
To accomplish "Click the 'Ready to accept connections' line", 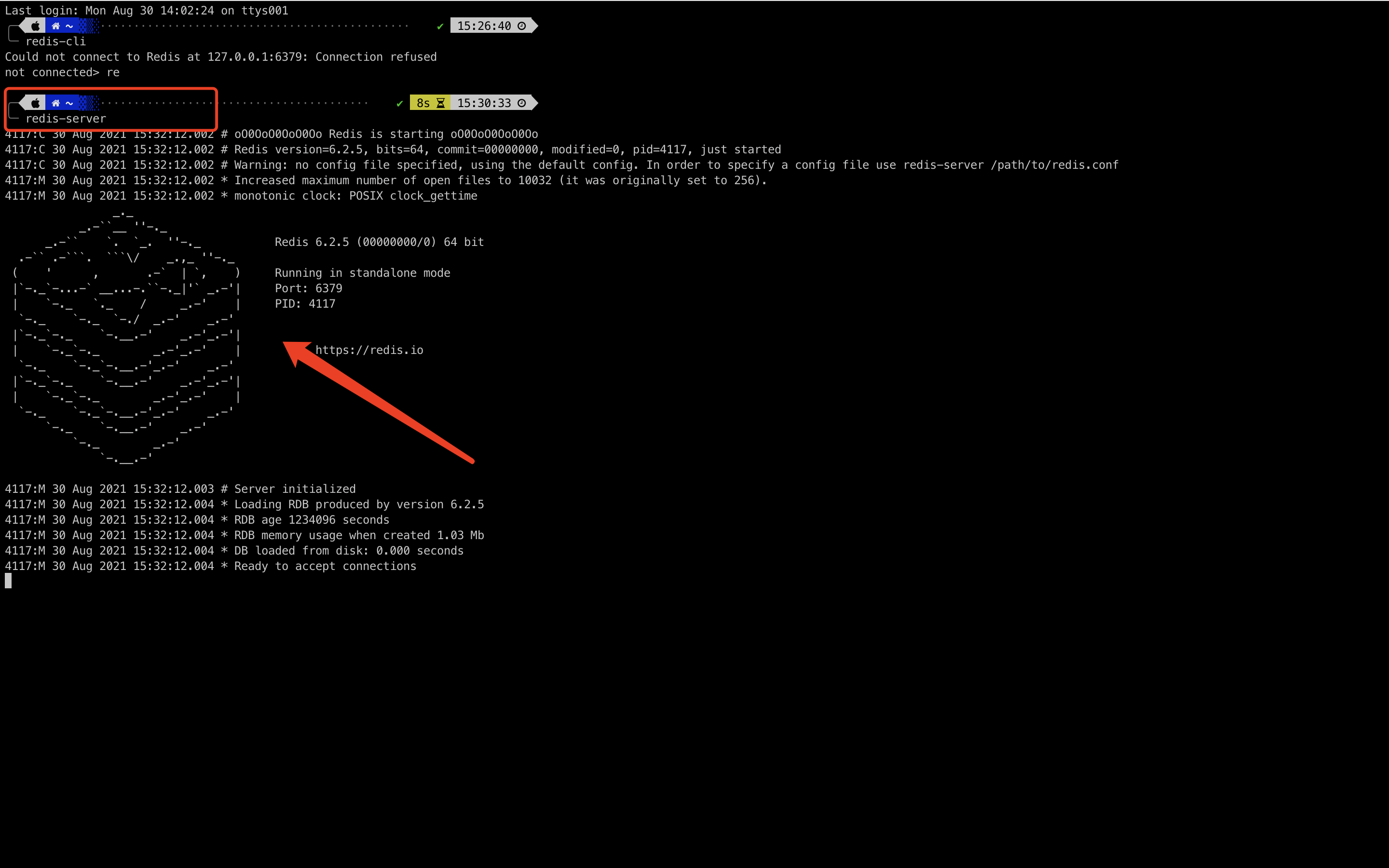I will 325,566.
